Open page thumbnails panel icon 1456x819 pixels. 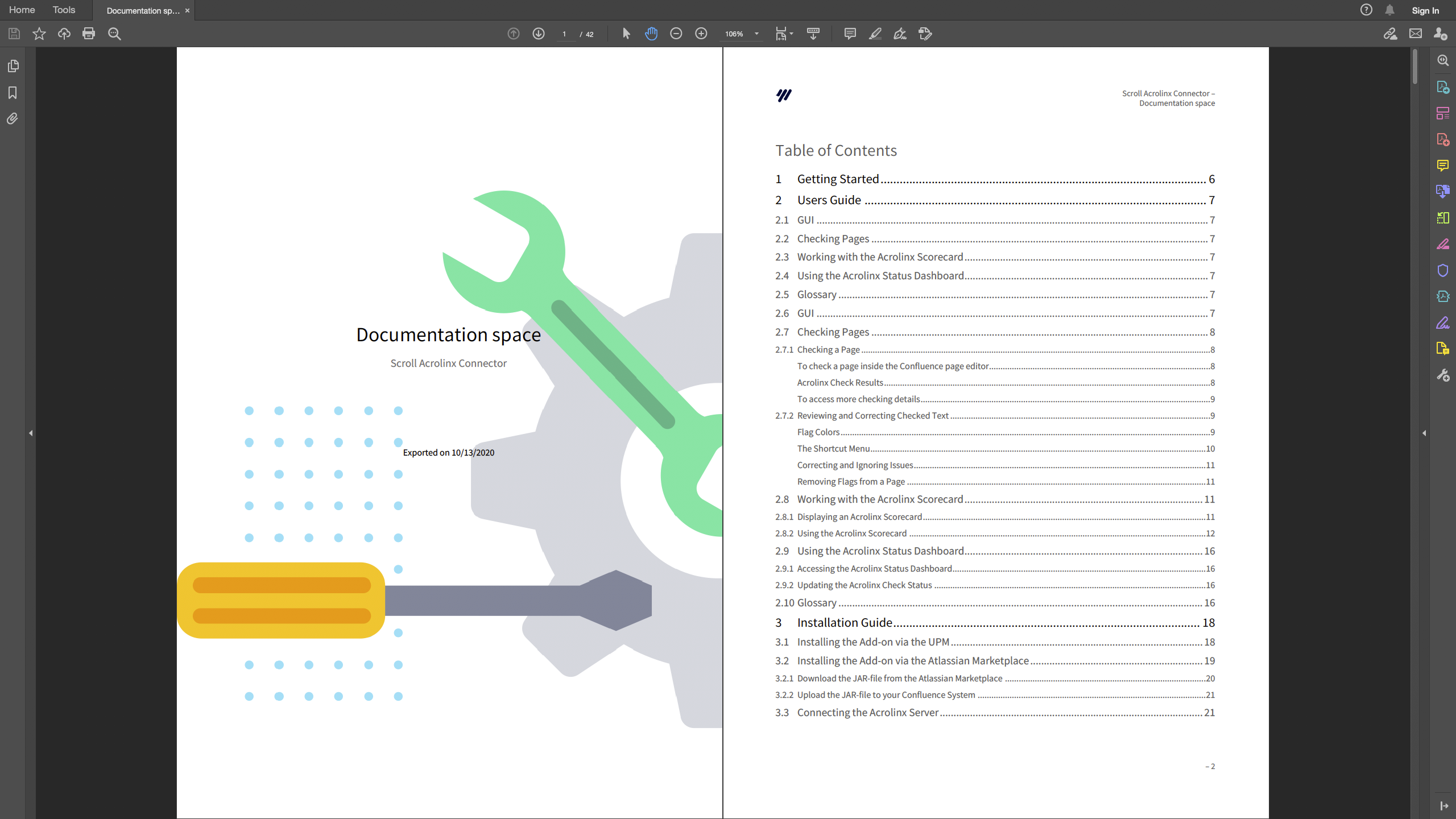[x=13, y=67]
